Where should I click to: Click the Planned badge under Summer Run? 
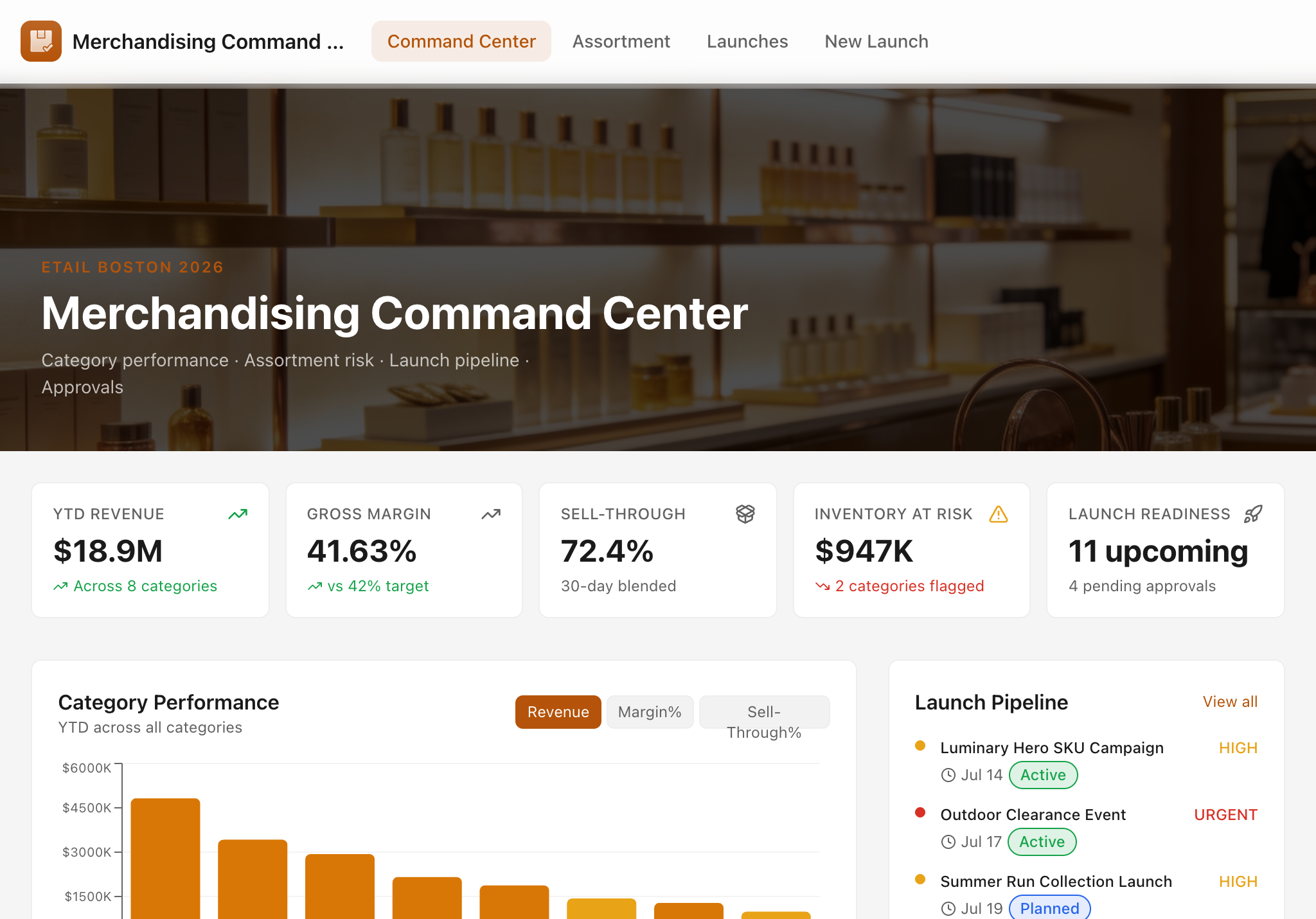tap(1049, 908)
